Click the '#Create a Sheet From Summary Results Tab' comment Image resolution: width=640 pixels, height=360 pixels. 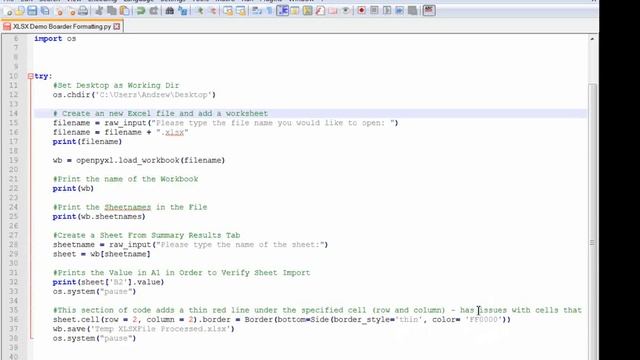[x=146, y=236]
